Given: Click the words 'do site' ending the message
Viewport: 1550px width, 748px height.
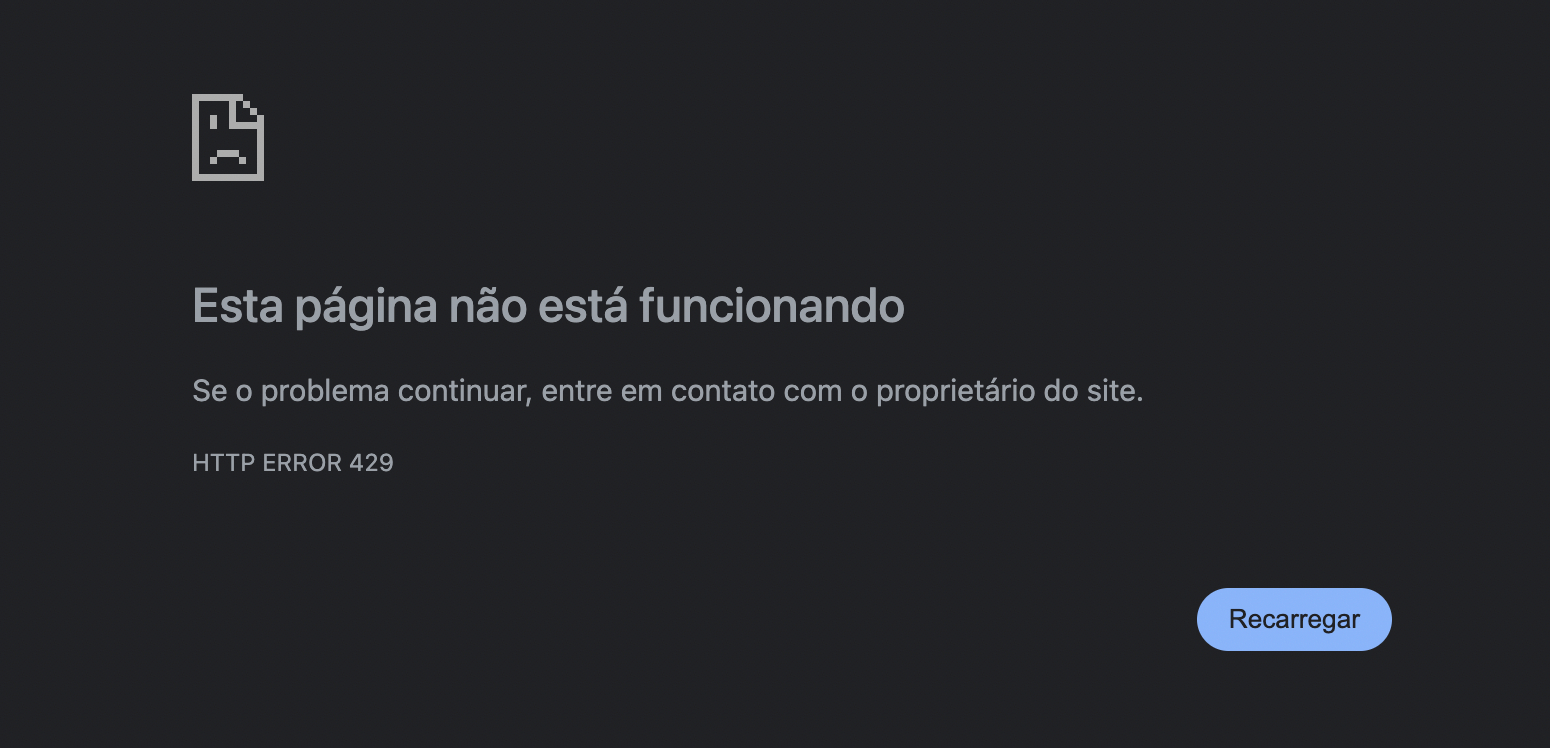Looking at the screenshot, I should 1092,391.
